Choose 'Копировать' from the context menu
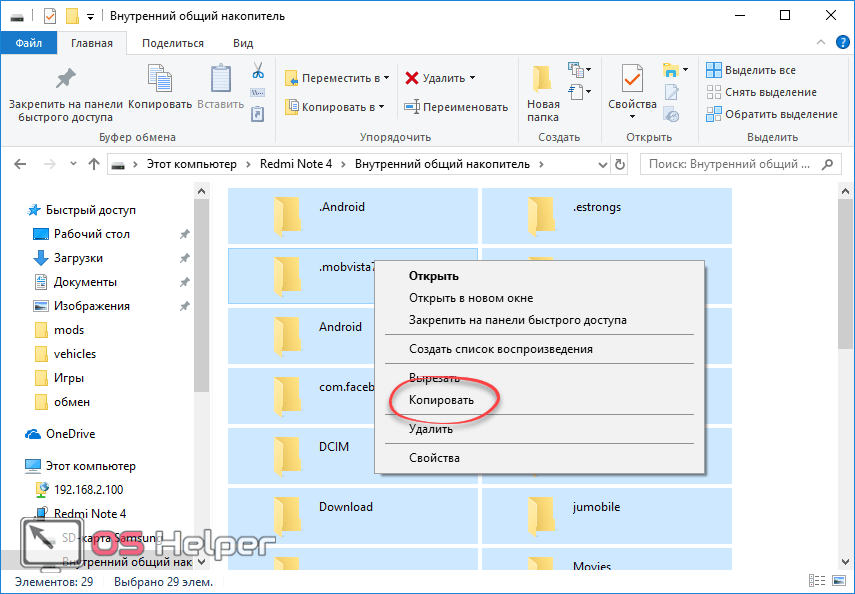This screenshot has width=855, height=594. point(441,398)
